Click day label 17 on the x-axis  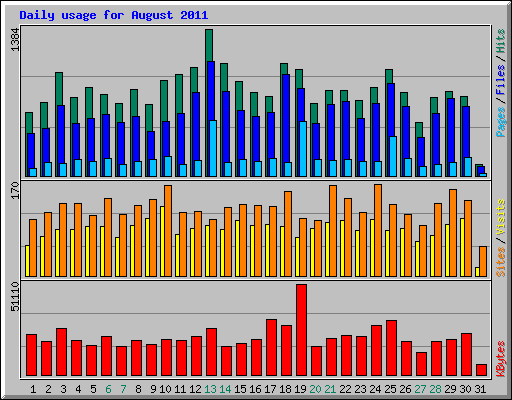(x=270, y=389)
